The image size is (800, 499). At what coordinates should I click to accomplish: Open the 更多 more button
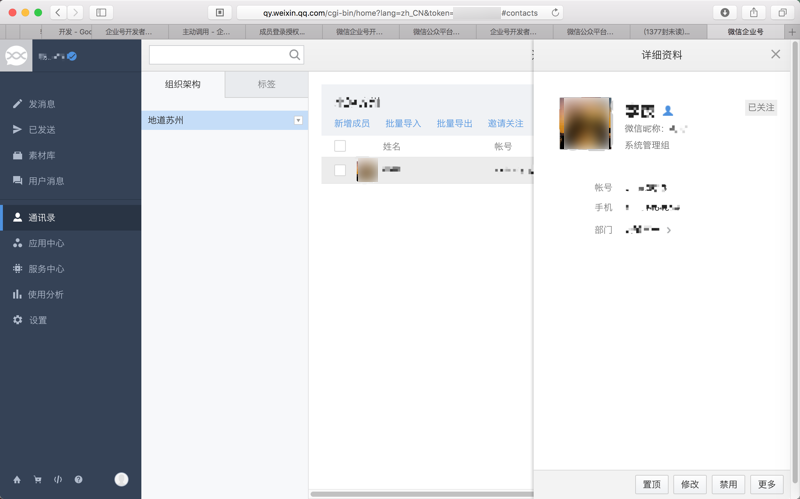click(766, 484)
